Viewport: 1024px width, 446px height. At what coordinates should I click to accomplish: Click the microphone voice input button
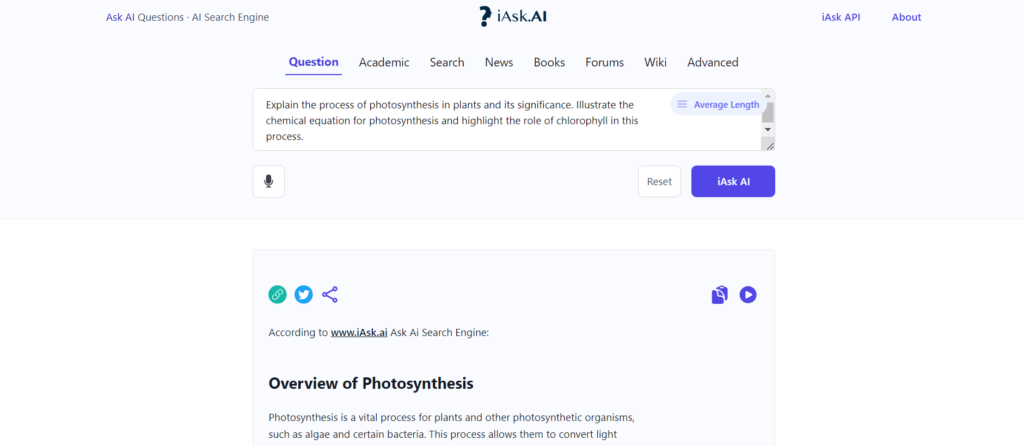[x=268, y=181]
